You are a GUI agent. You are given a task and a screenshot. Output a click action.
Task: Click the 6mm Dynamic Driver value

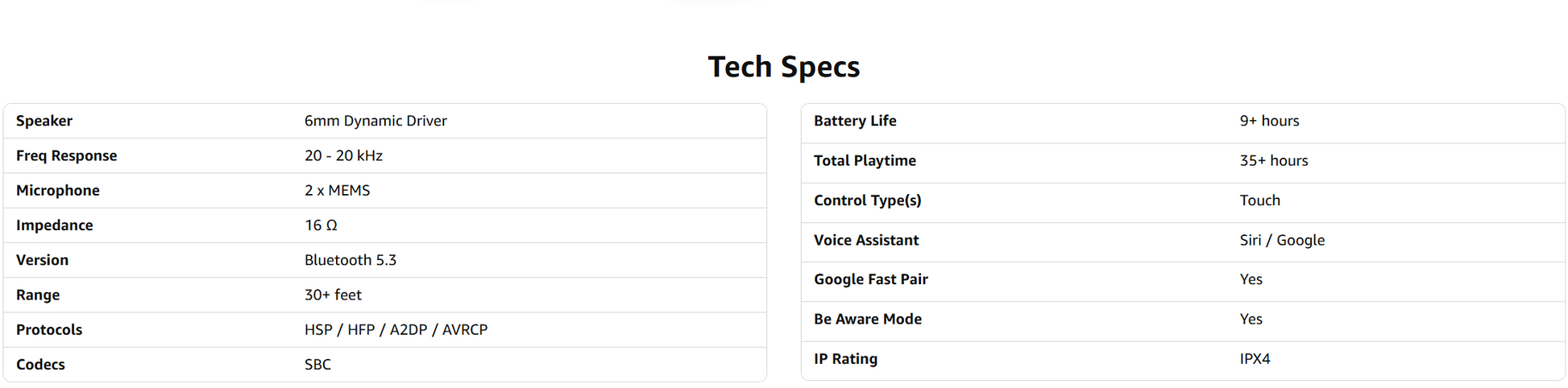click(375, 121)
